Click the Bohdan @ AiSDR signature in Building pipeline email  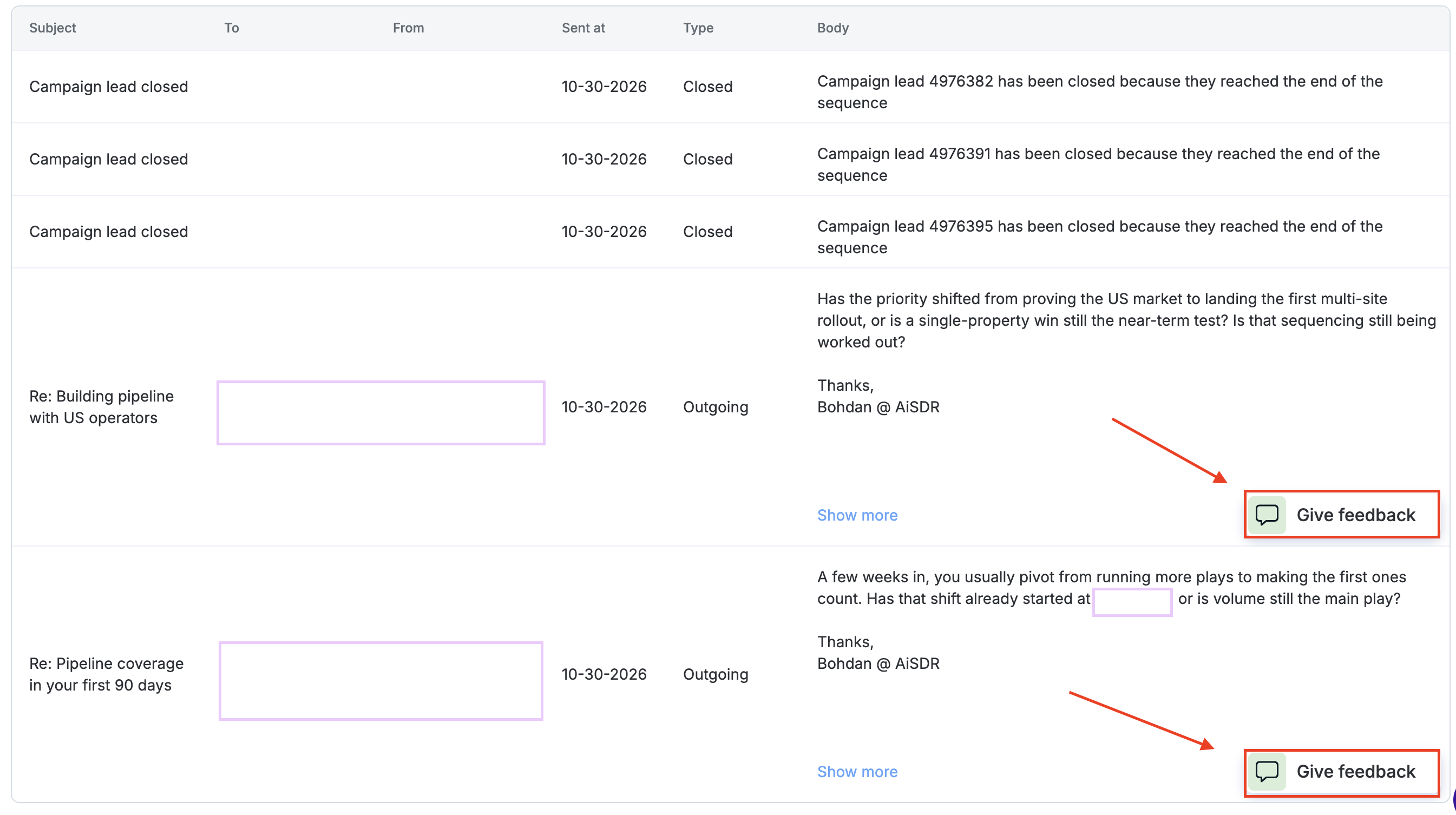coord(878,407)
